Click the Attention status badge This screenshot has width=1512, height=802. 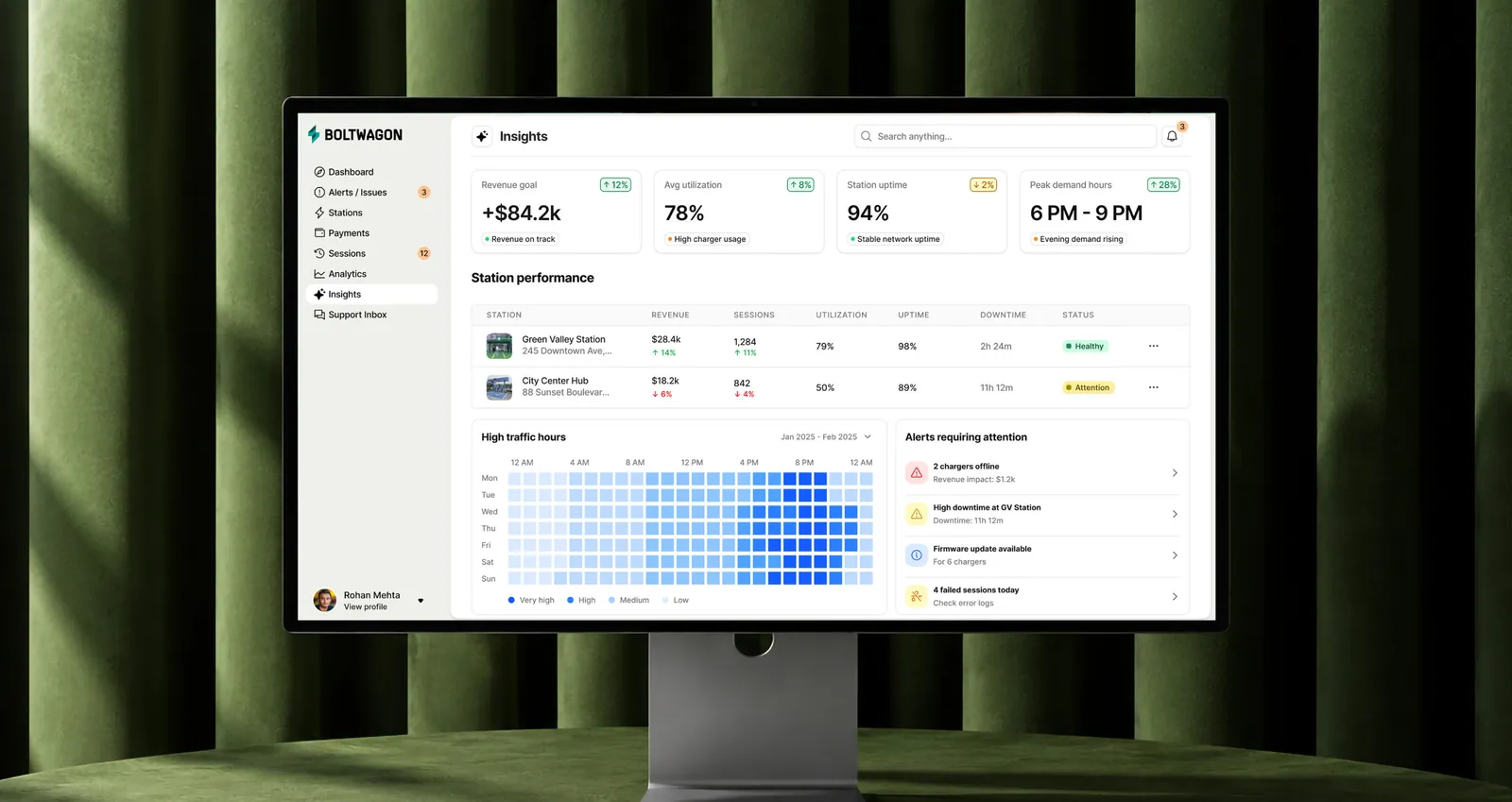[1089, 387]
